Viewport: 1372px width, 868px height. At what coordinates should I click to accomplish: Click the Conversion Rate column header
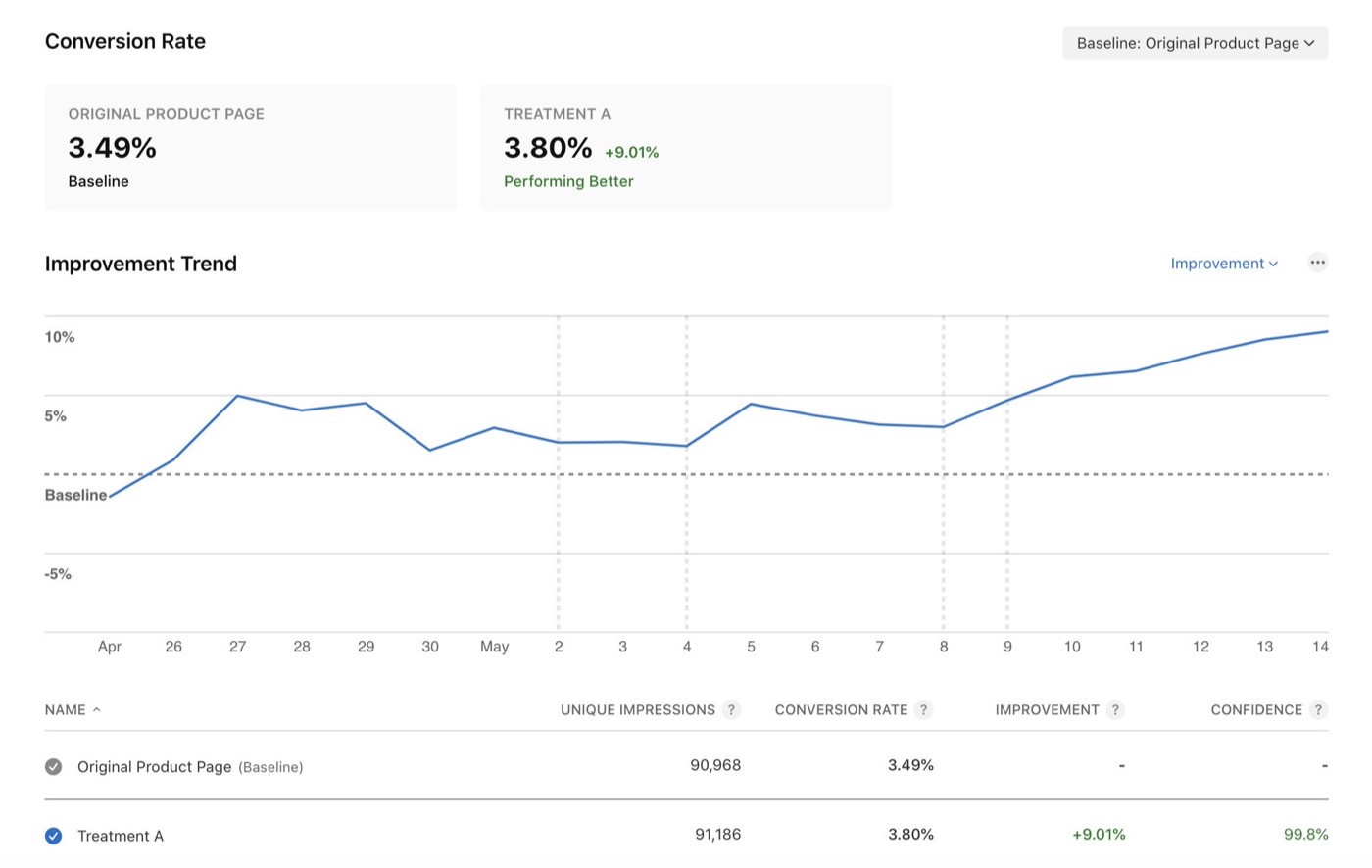841,710
